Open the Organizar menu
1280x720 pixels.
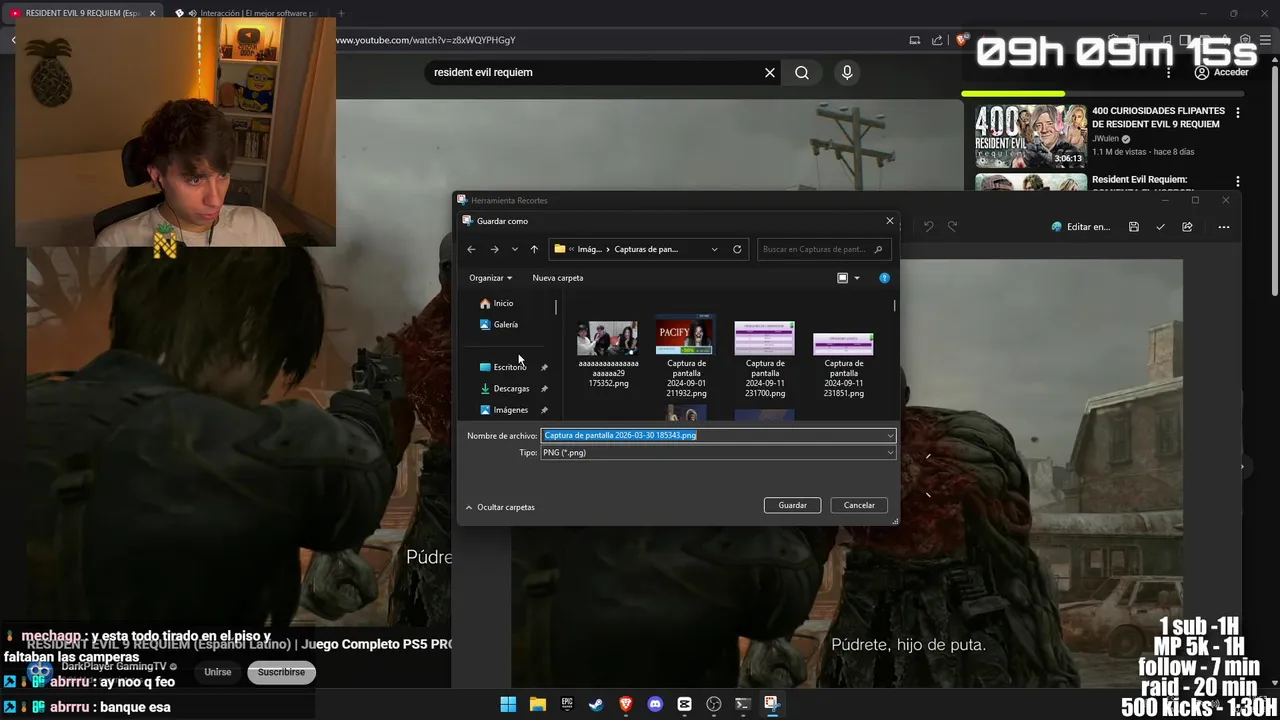490,278
